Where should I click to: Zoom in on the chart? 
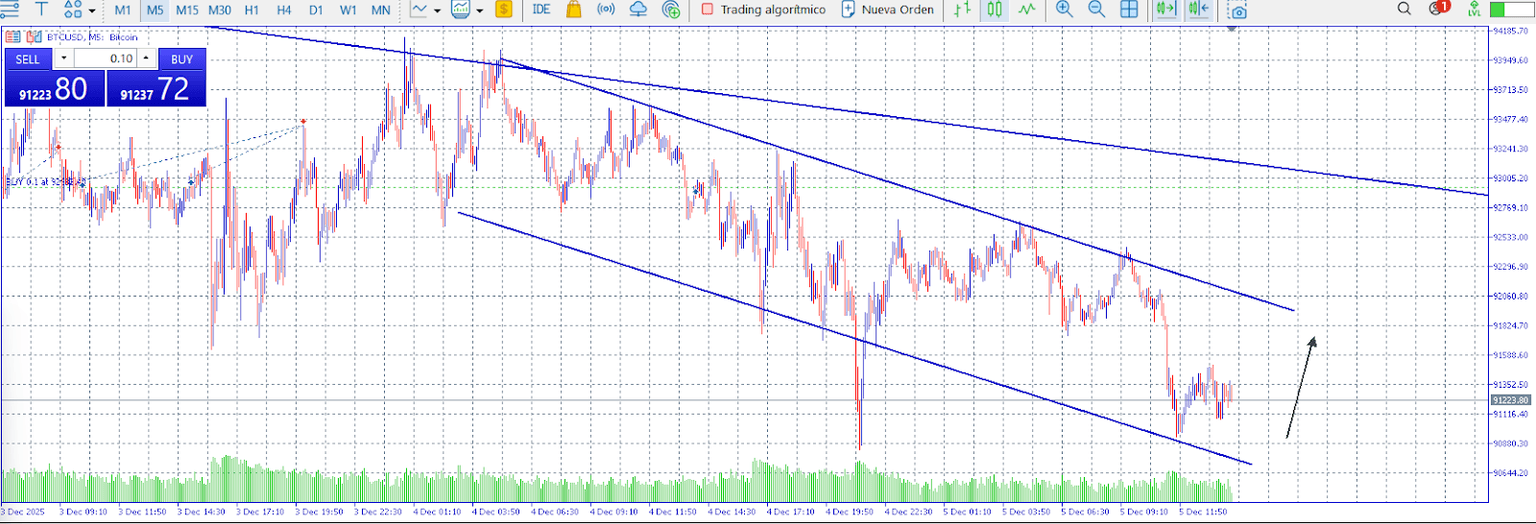coord(1064,10)
